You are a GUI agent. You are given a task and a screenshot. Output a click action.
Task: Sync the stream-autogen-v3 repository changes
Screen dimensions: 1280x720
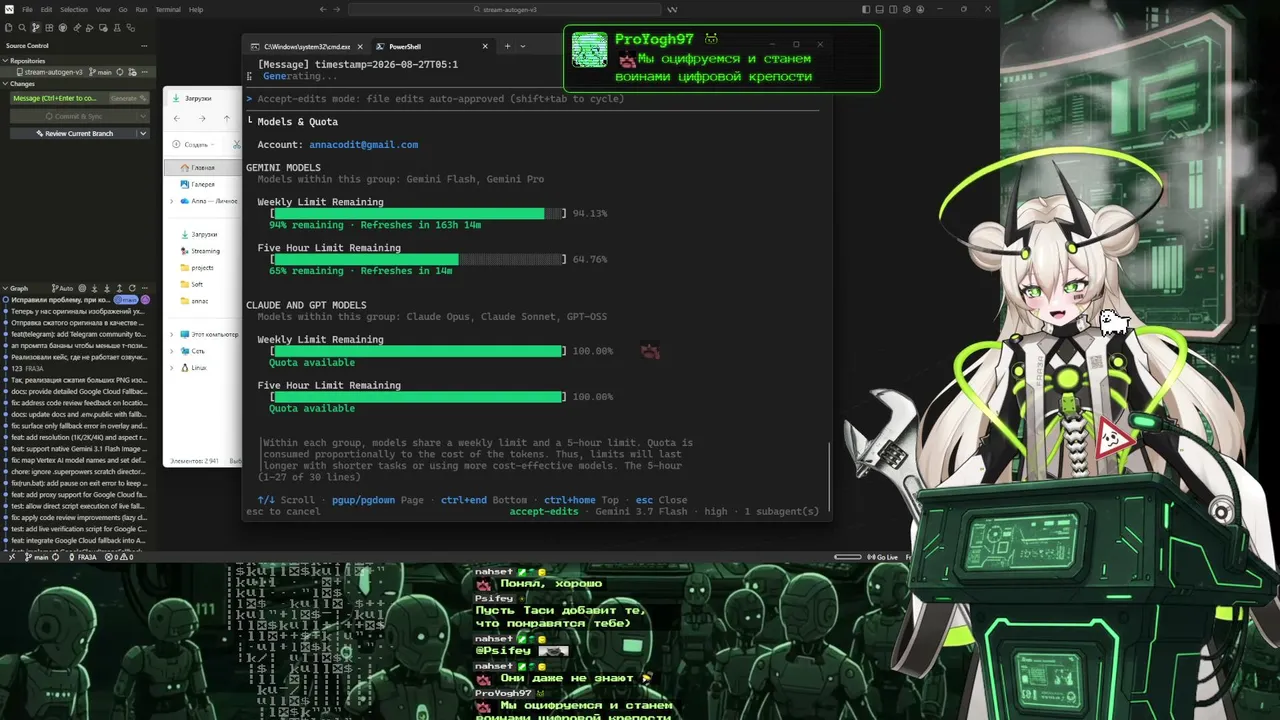[x=120, y=72]
